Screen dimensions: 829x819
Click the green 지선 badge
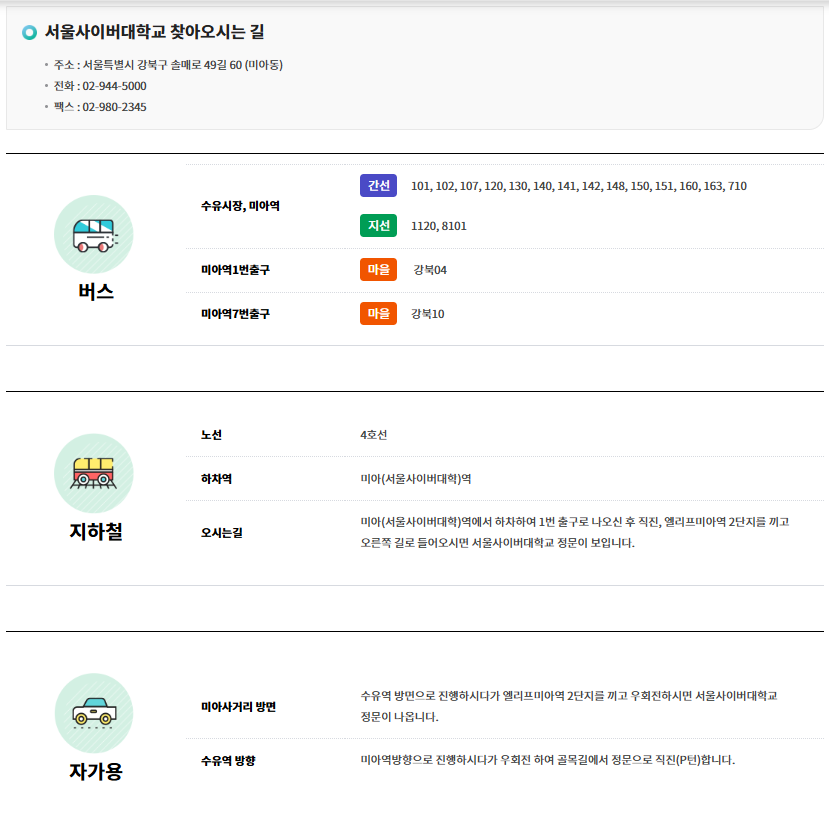click(379, 226)
